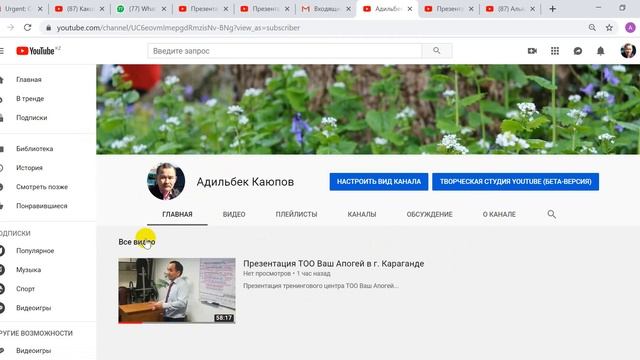Viewport: 640px width, 360px height.
Task: Open Спорт in the sidebar
Action: [25, 289]
